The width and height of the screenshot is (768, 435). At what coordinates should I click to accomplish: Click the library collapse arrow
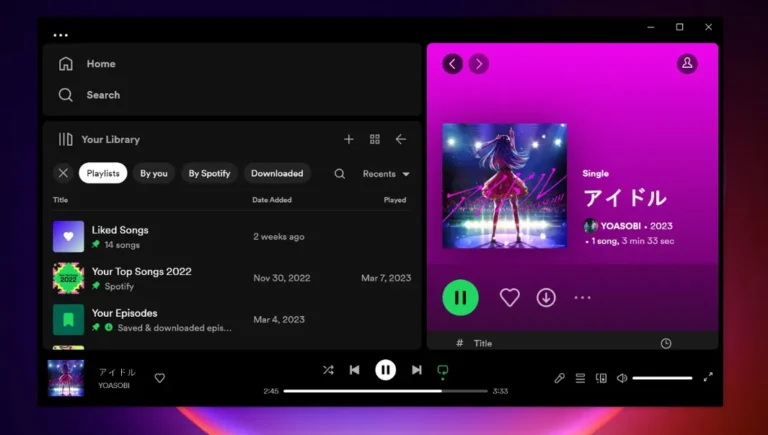[401, 140]
